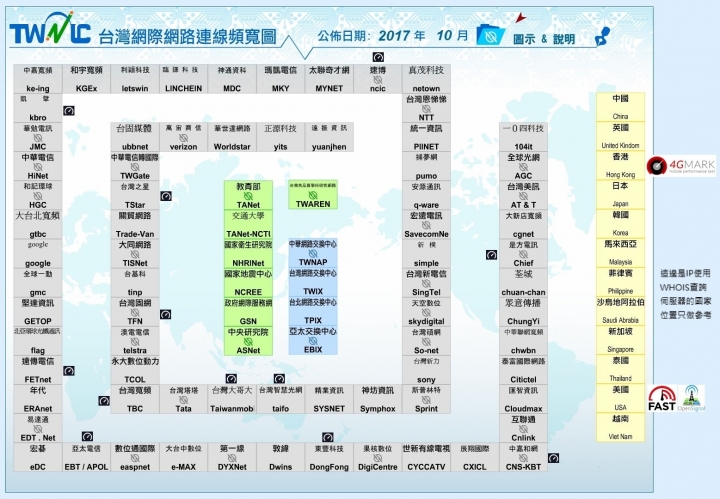The width and height of the screenshot is (720, 499).
Task: Select the NCREE 國家地震中心 cell
Action: tap(248, 283)
